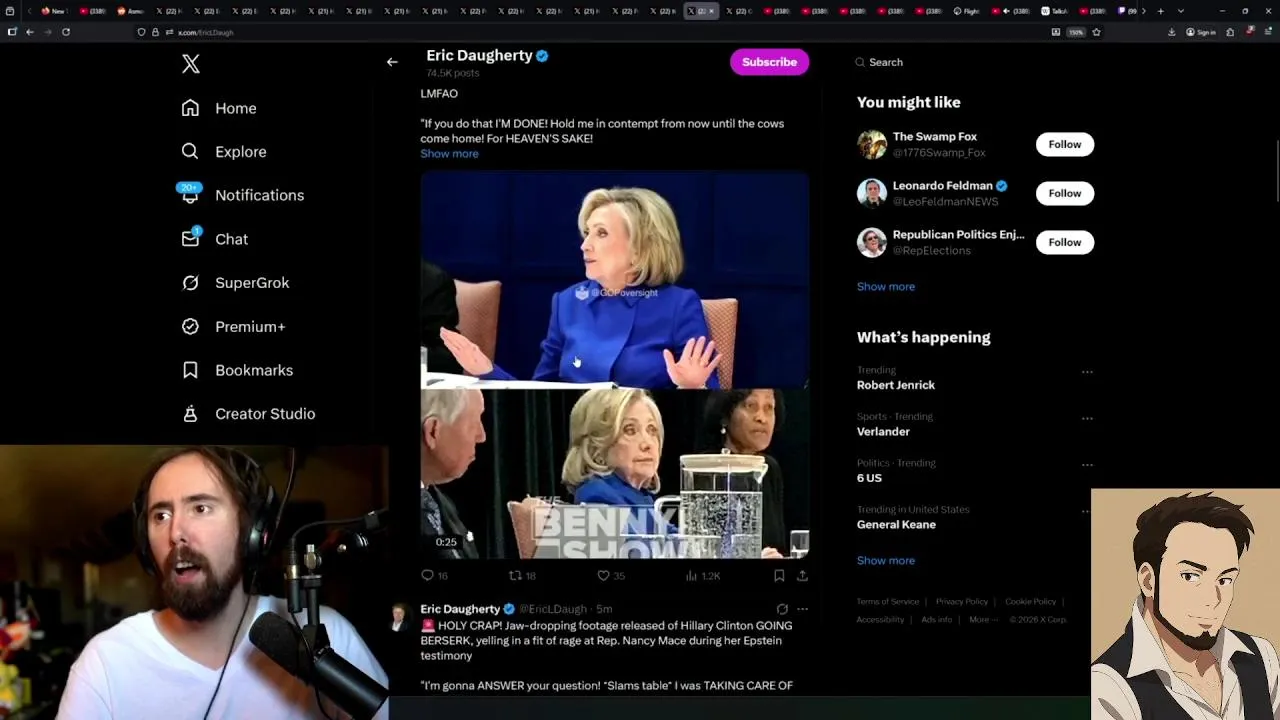The width and height of the screenshot is (1280, 720).
Task: Open The Swamp Fox profile avatar
Action: pyautogui.click(x=872, y=144)
